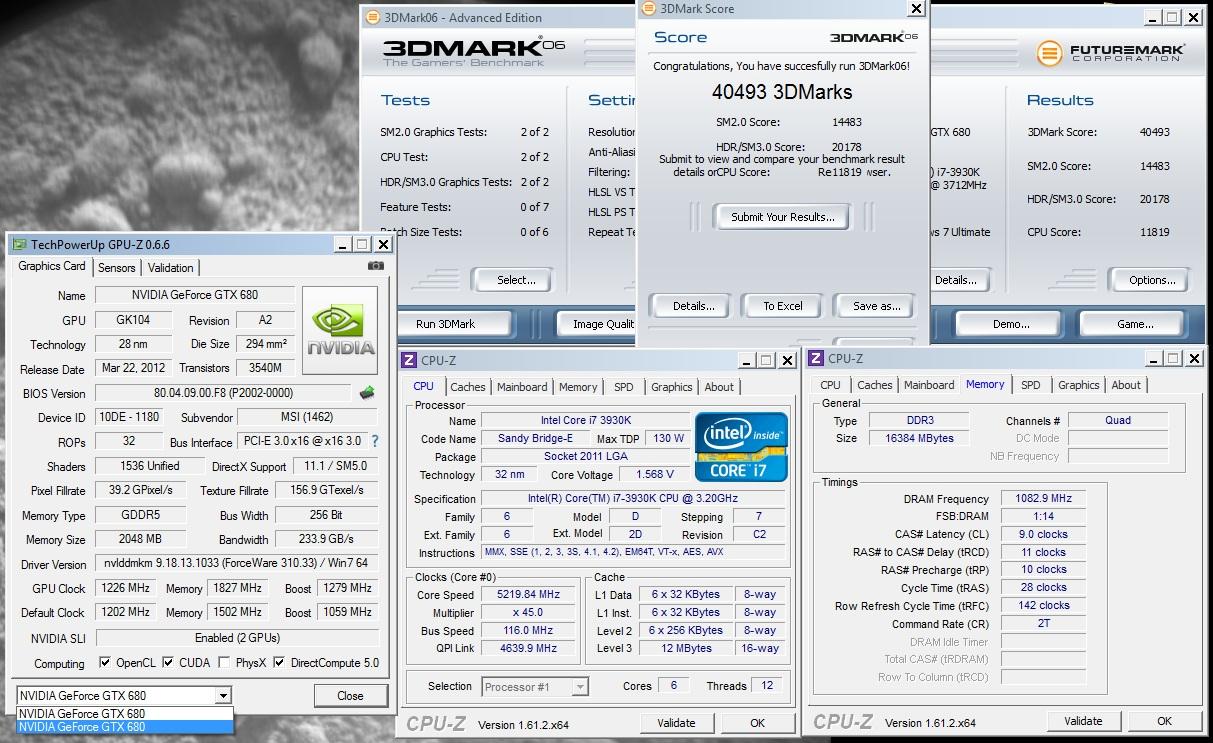Viewport: 1213px width, 743px height.
Task: Open Caches tab in CPU-Z CPU window
Action: [x=467, y=387]
